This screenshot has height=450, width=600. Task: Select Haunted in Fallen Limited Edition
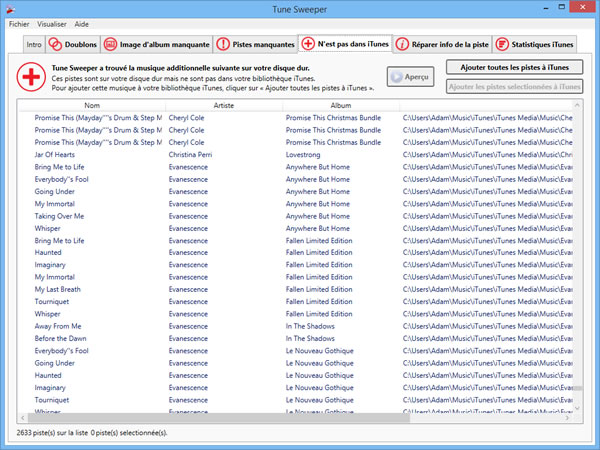(48, 253)
